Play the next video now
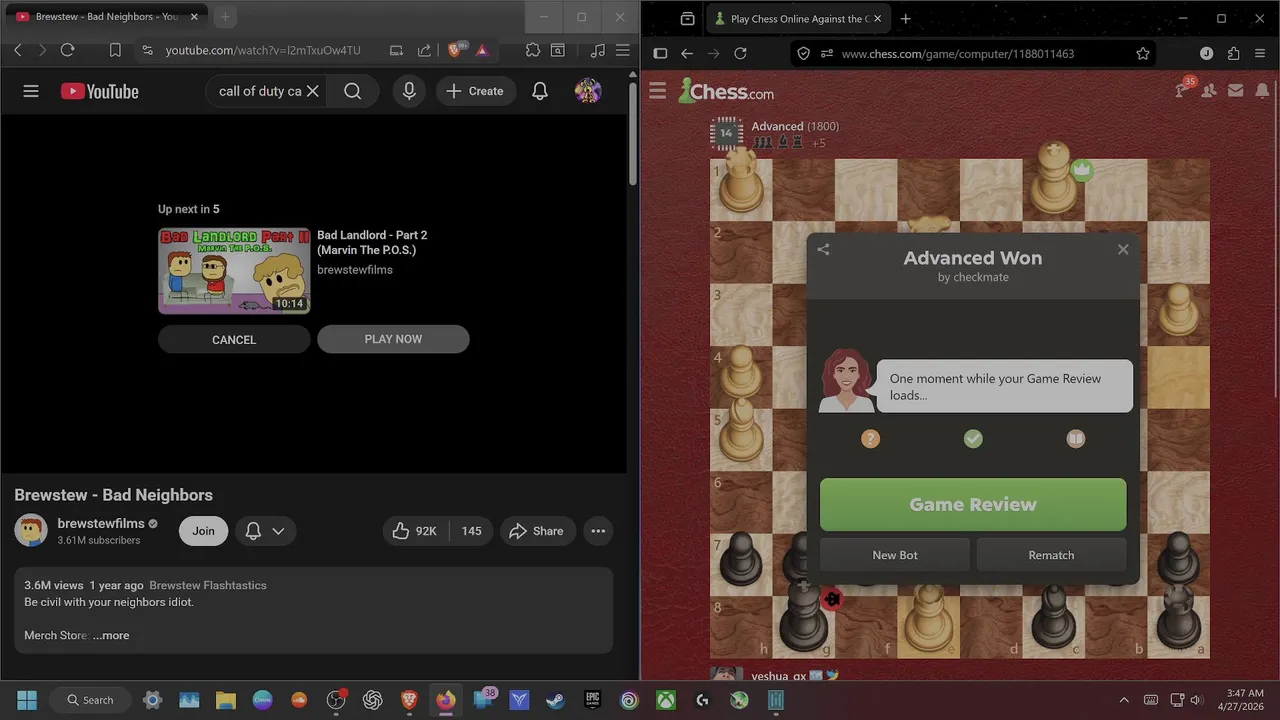Viewport: 1280px width, 720px height. 393,339
